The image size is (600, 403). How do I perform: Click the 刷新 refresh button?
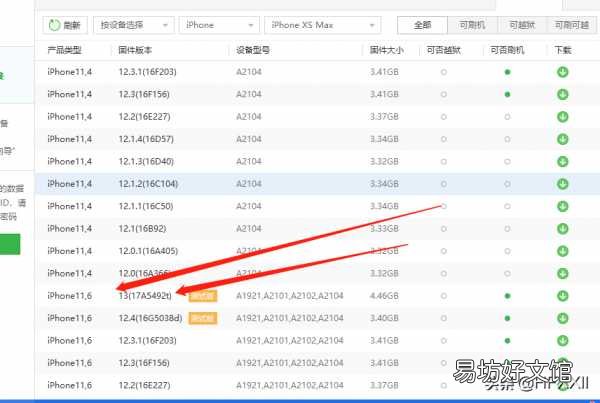65,25
